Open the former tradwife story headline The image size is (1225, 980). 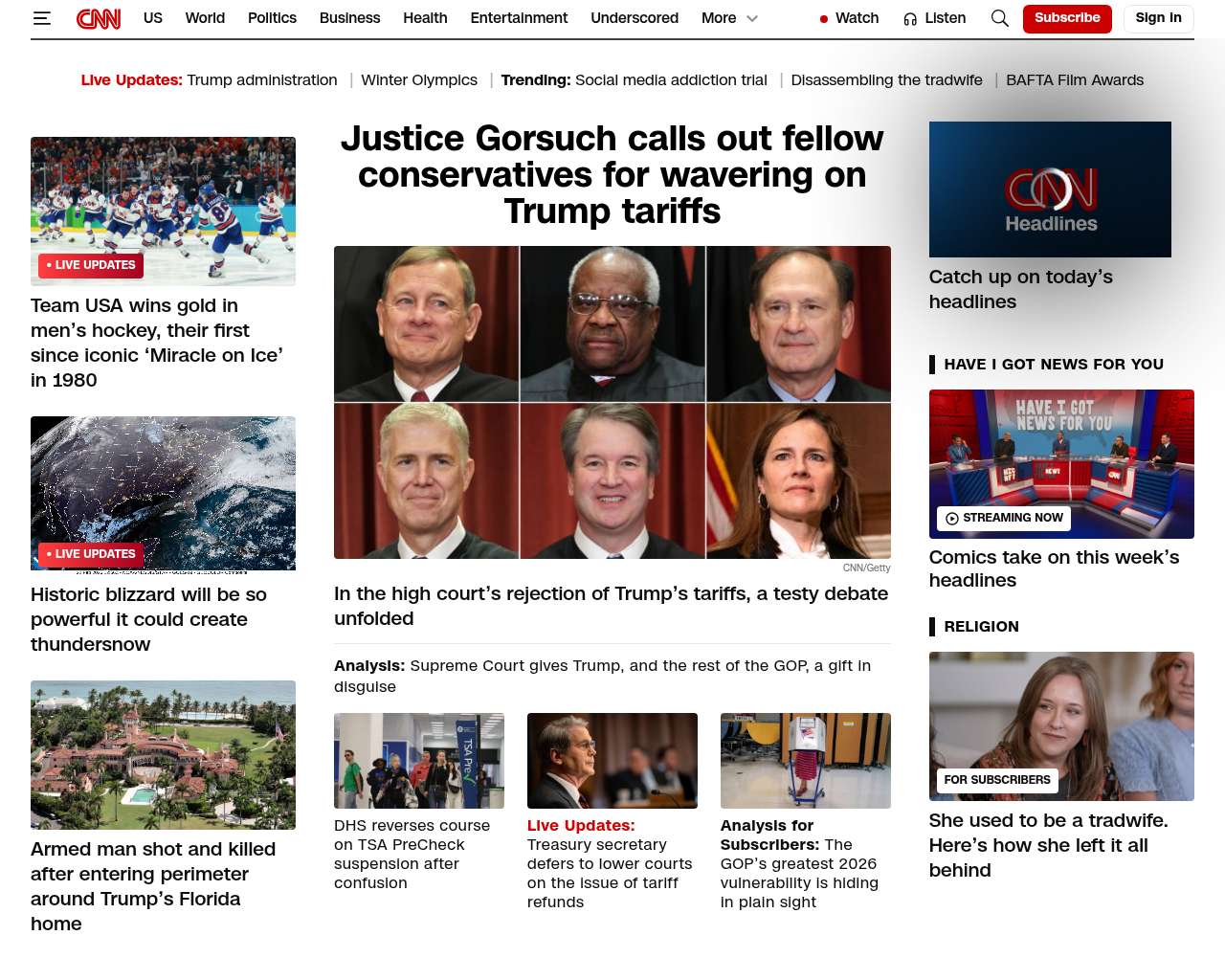pyautogui.click(x=1048, y=845)
